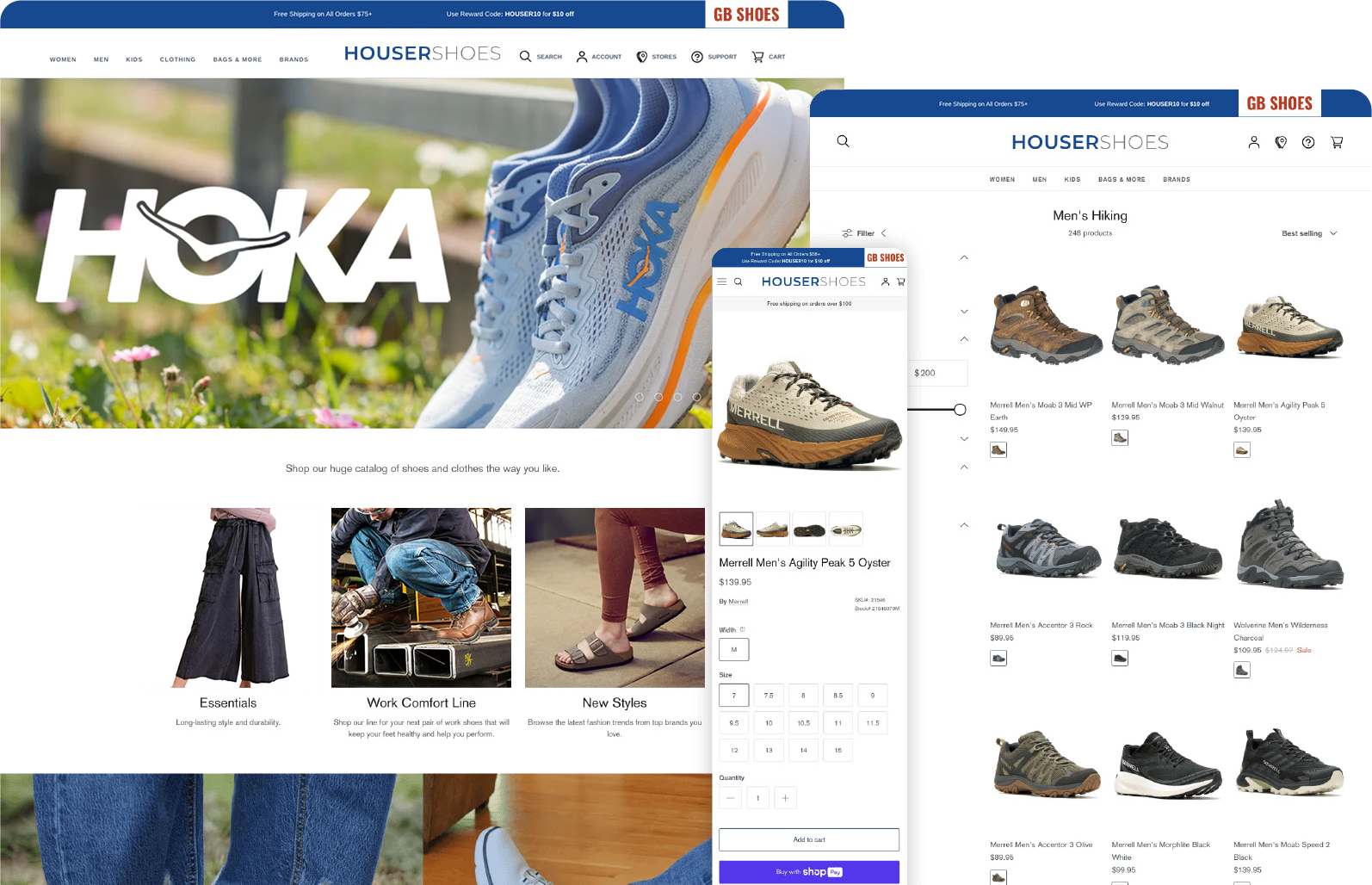The height and width of the screenshot is (885, 1372).
Task: Click GB SHOES badge on Men's Hiking page
Action: point(1280,103)
